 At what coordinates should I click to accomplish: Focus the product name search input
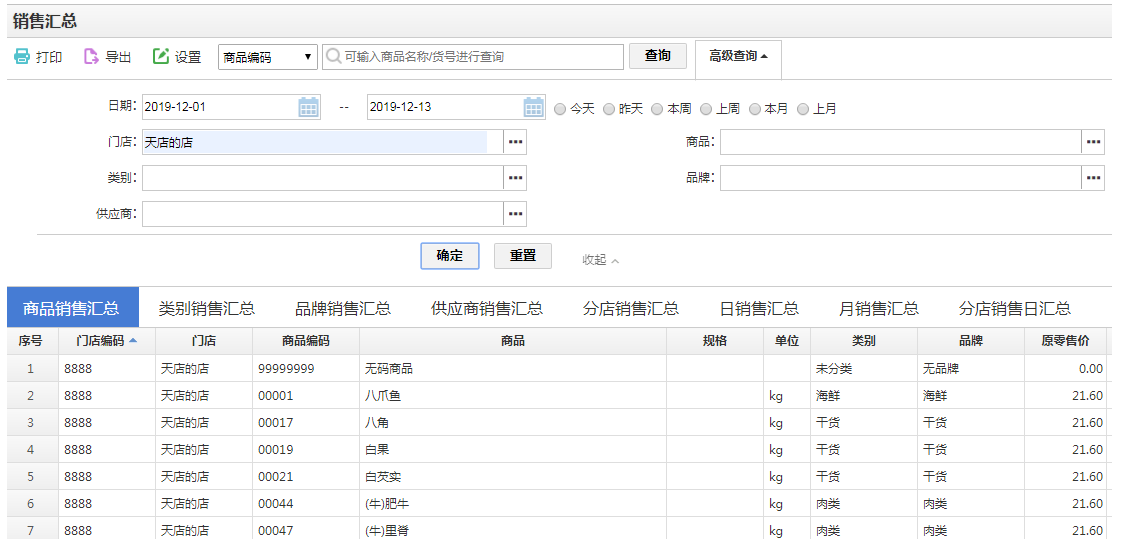point(473,57)
